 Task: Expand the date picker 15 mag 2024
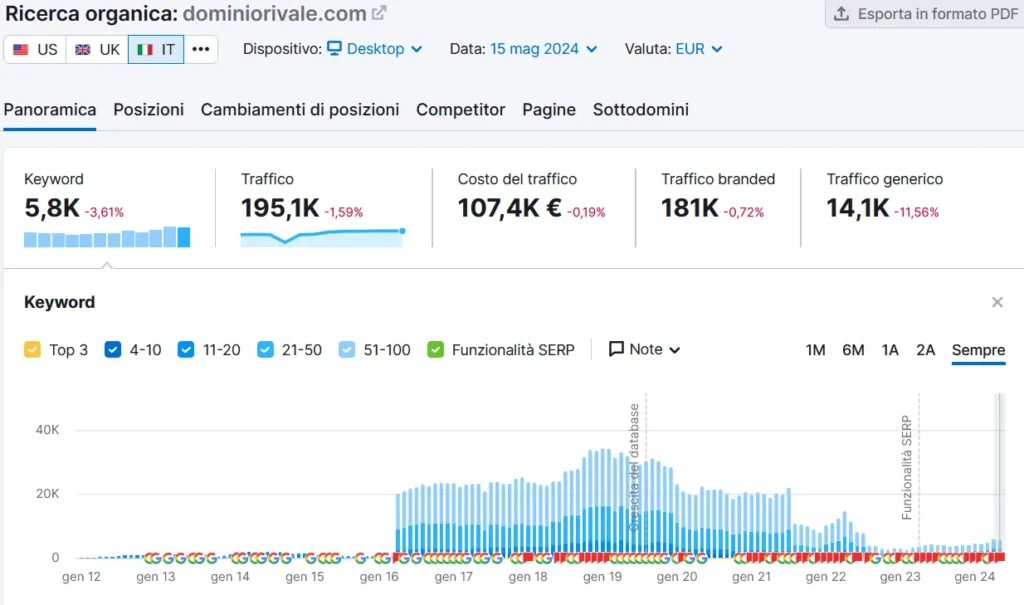coord(543,49)
